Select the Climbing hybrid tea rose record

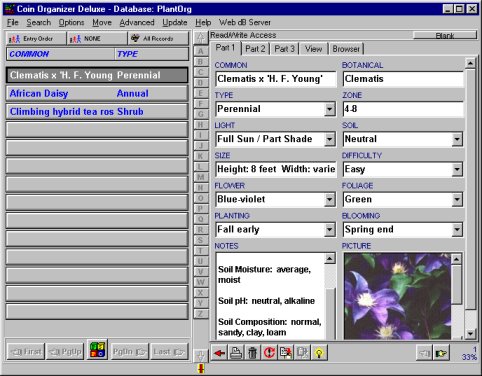[x=97, y=112]
